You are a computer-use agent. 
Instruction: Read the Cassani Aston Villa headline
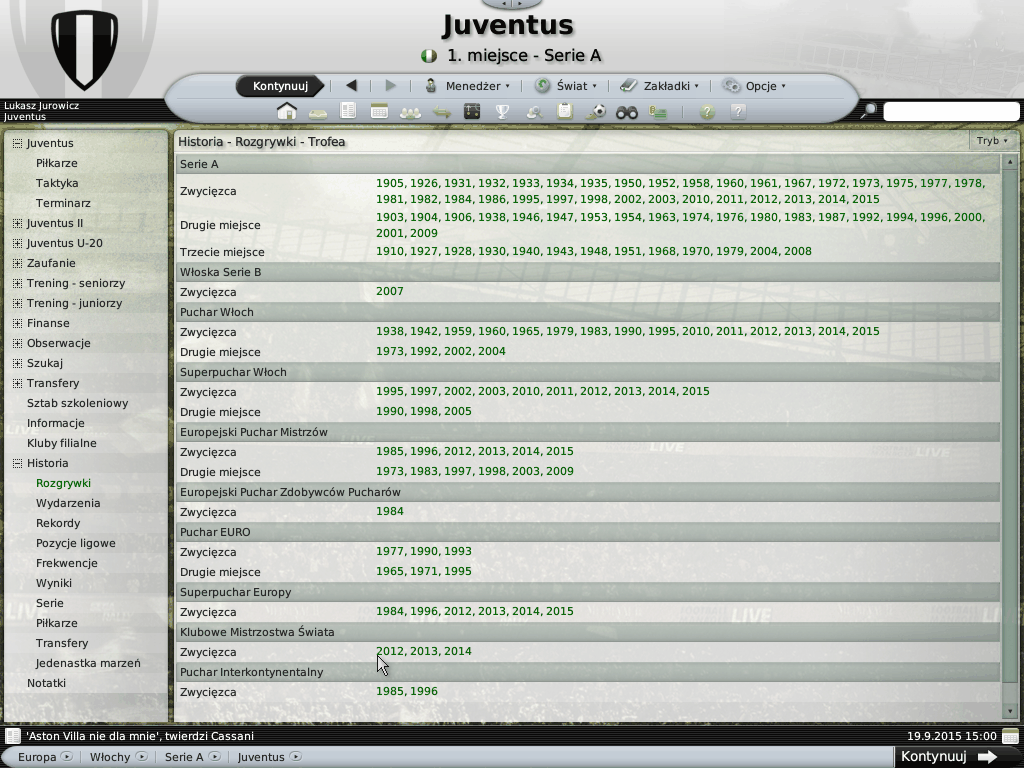coord(140,736)
